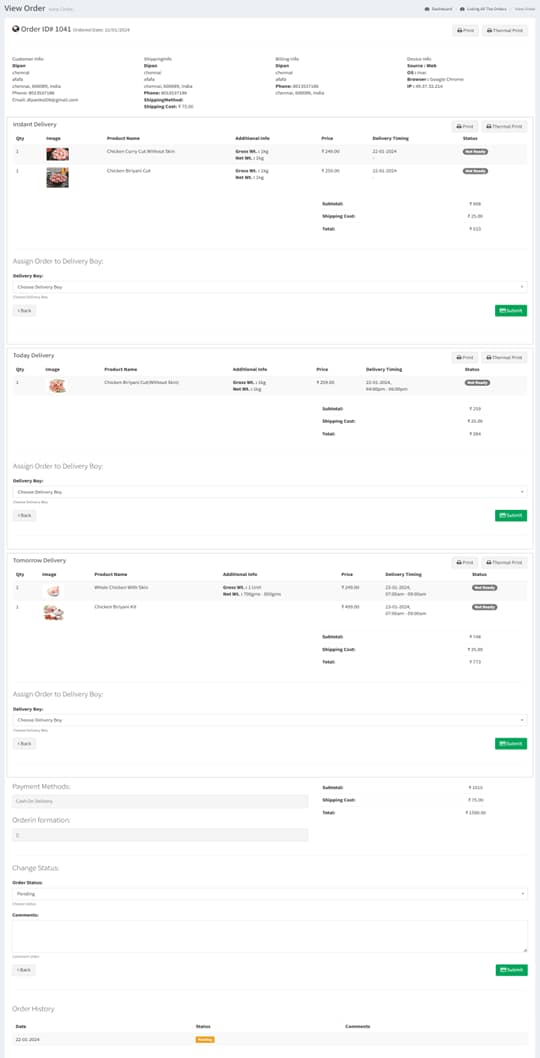Open the Dashboard breadcrumb link
The height and width of the screenshot is (1058, 540).
pos(439,9)
